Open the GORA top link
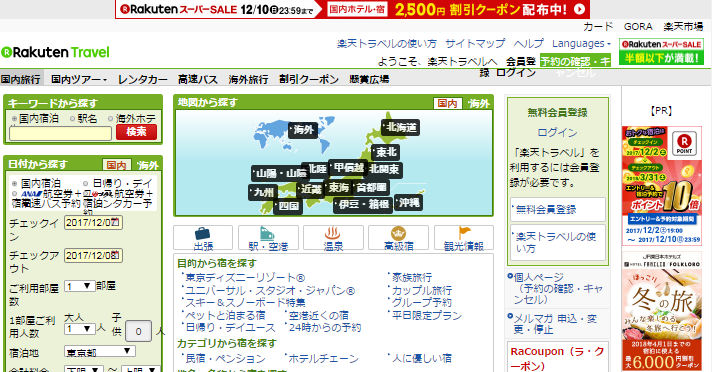The image size is (712, 372). 638,27
